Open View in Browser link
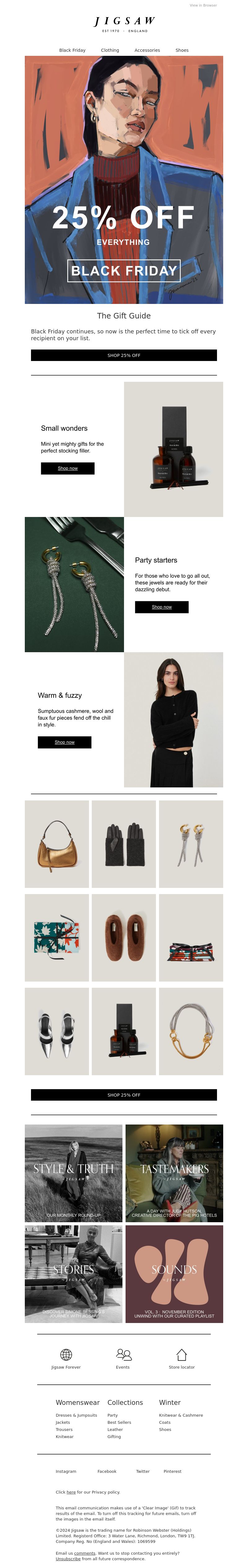 point(203,6)
